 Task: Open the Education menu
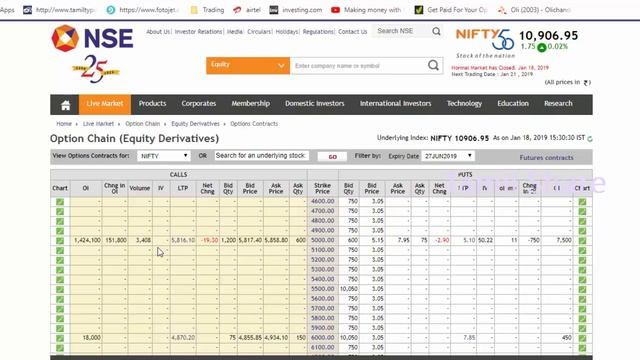pos(513,104)
